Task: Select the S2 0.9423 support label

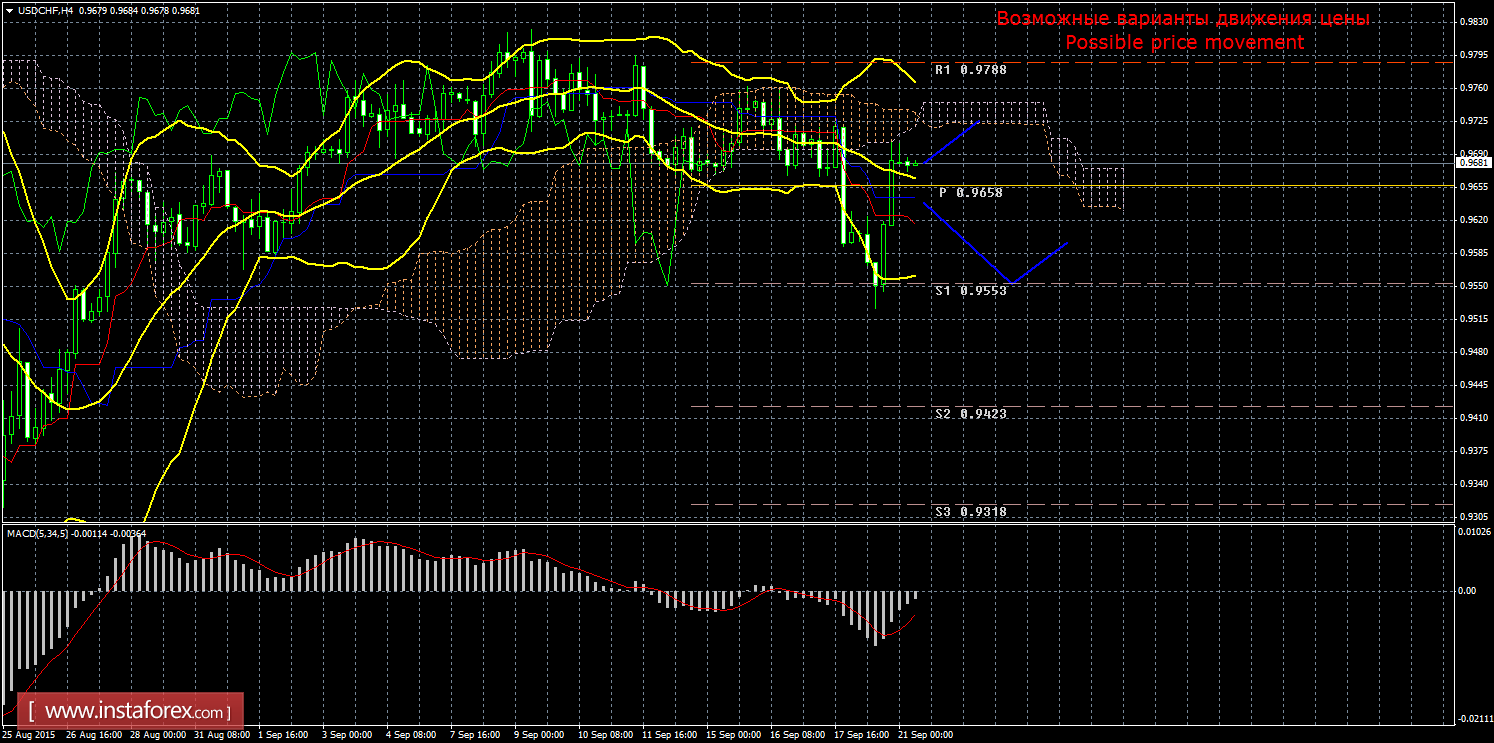Action: tap(969, 413)
